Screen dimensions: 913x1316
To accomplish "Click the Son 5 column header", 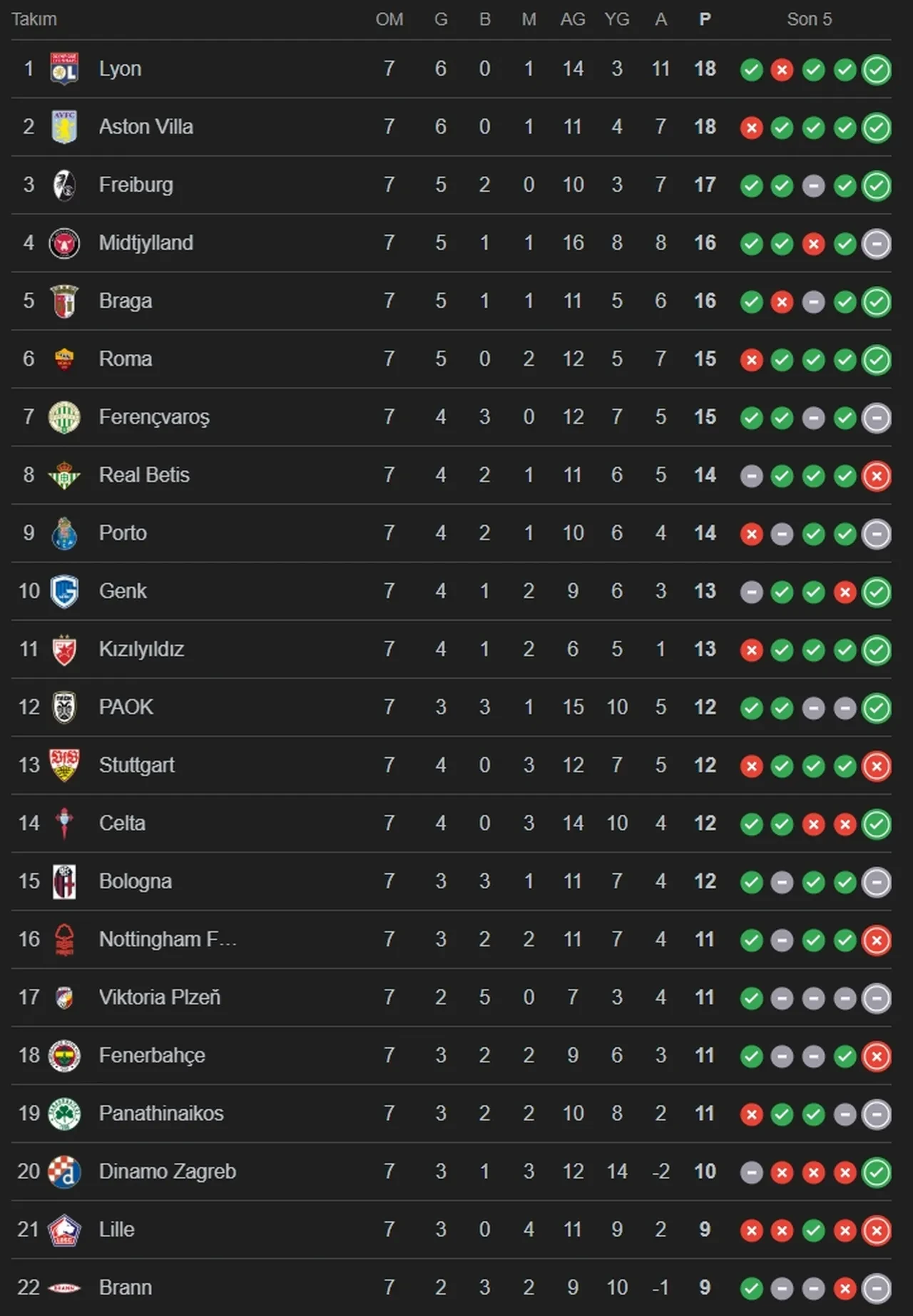I will click(x=809, y=19).
